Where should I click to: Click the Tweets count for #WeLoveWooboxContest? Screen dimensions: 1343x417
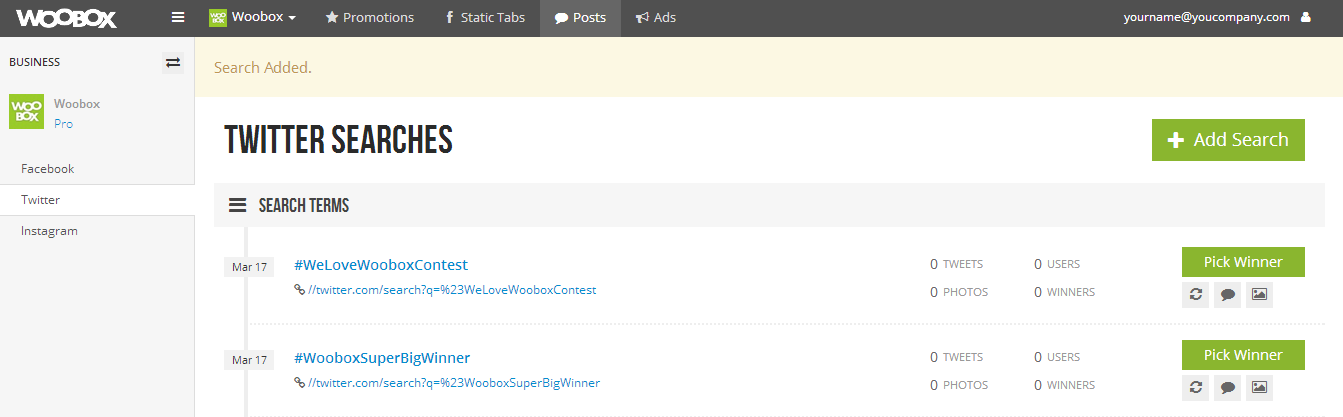(x=956, y=264)
